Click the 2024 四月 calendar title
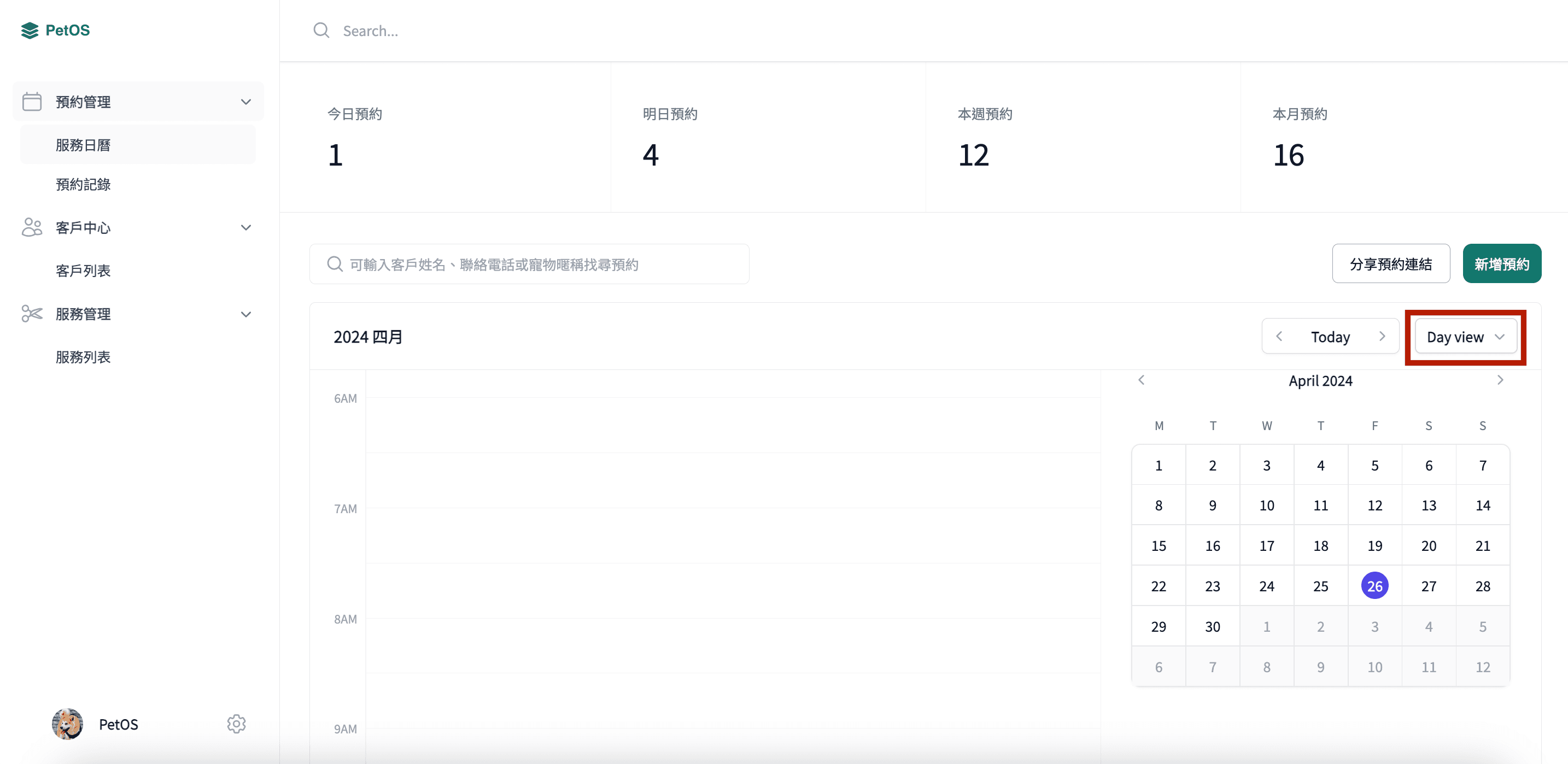The image size is (1568, 764). (367, 337)
